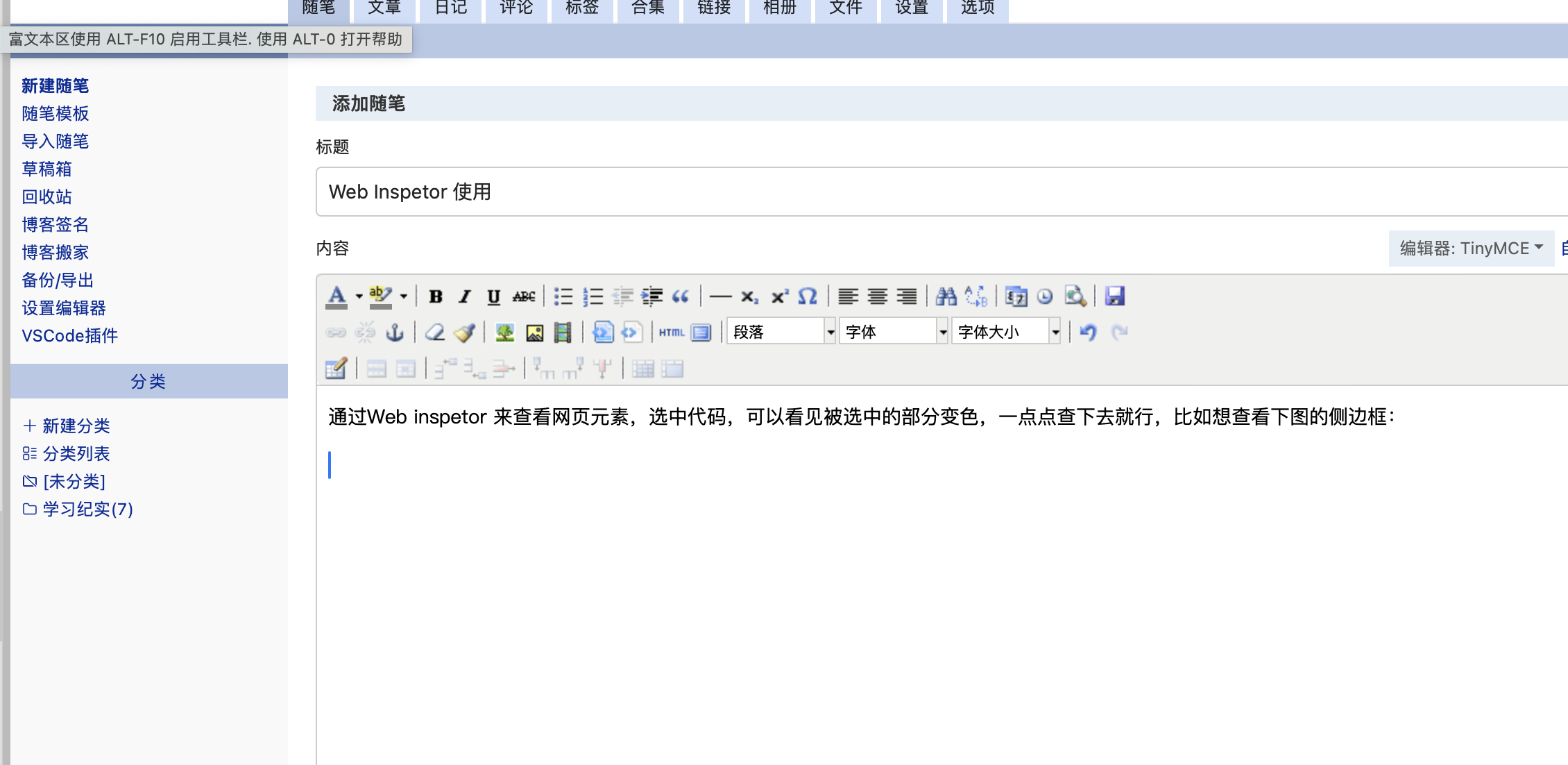Viewport: 1568px width, 765px height.
Task: Expand the 编辑器: TinyMCE editor selector
Action: (x=1471, y=249)
